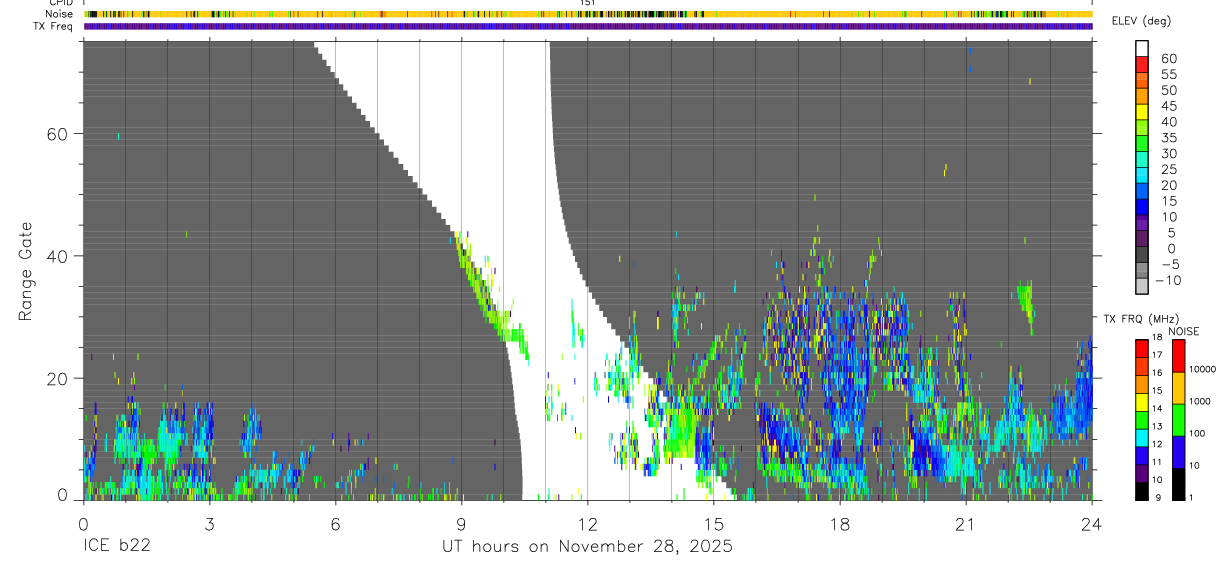Click the x-axis tick label '18'

pyautogui.click(x=839, y=523)
